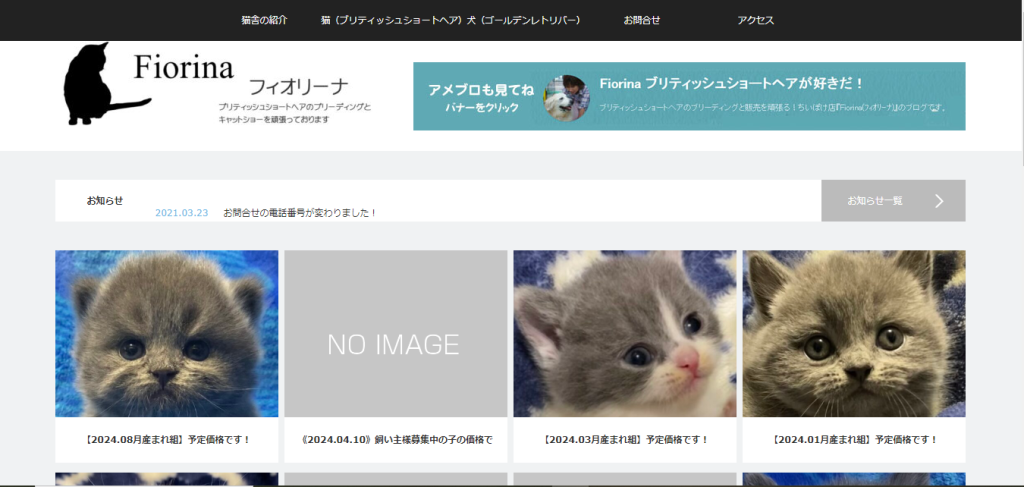Open the 【2024.03月産まれ組】予定価格です post title
Screen dimensions: 1024x487
[625, 439]
